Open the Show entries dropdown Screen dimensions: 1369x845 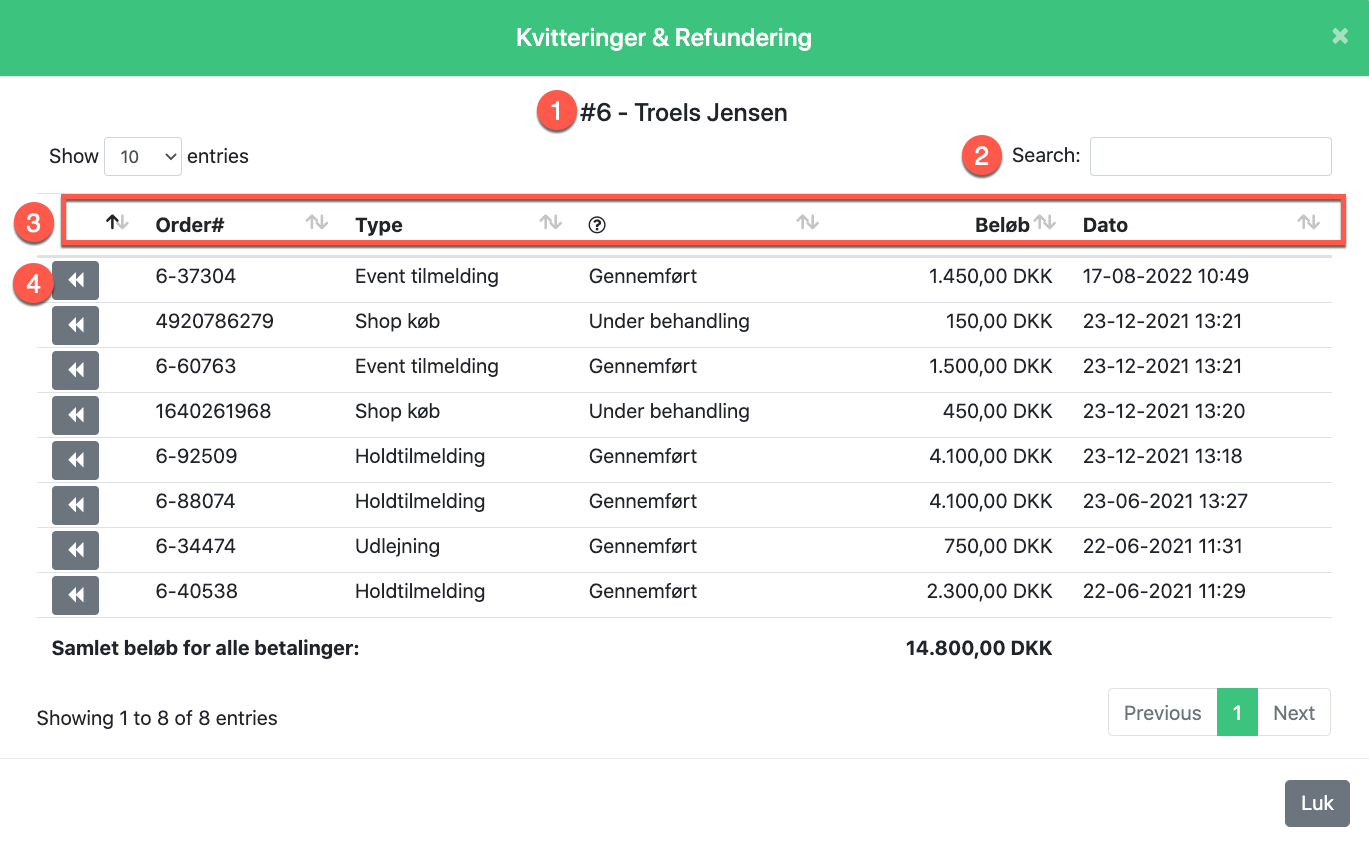tap(143, 157)
